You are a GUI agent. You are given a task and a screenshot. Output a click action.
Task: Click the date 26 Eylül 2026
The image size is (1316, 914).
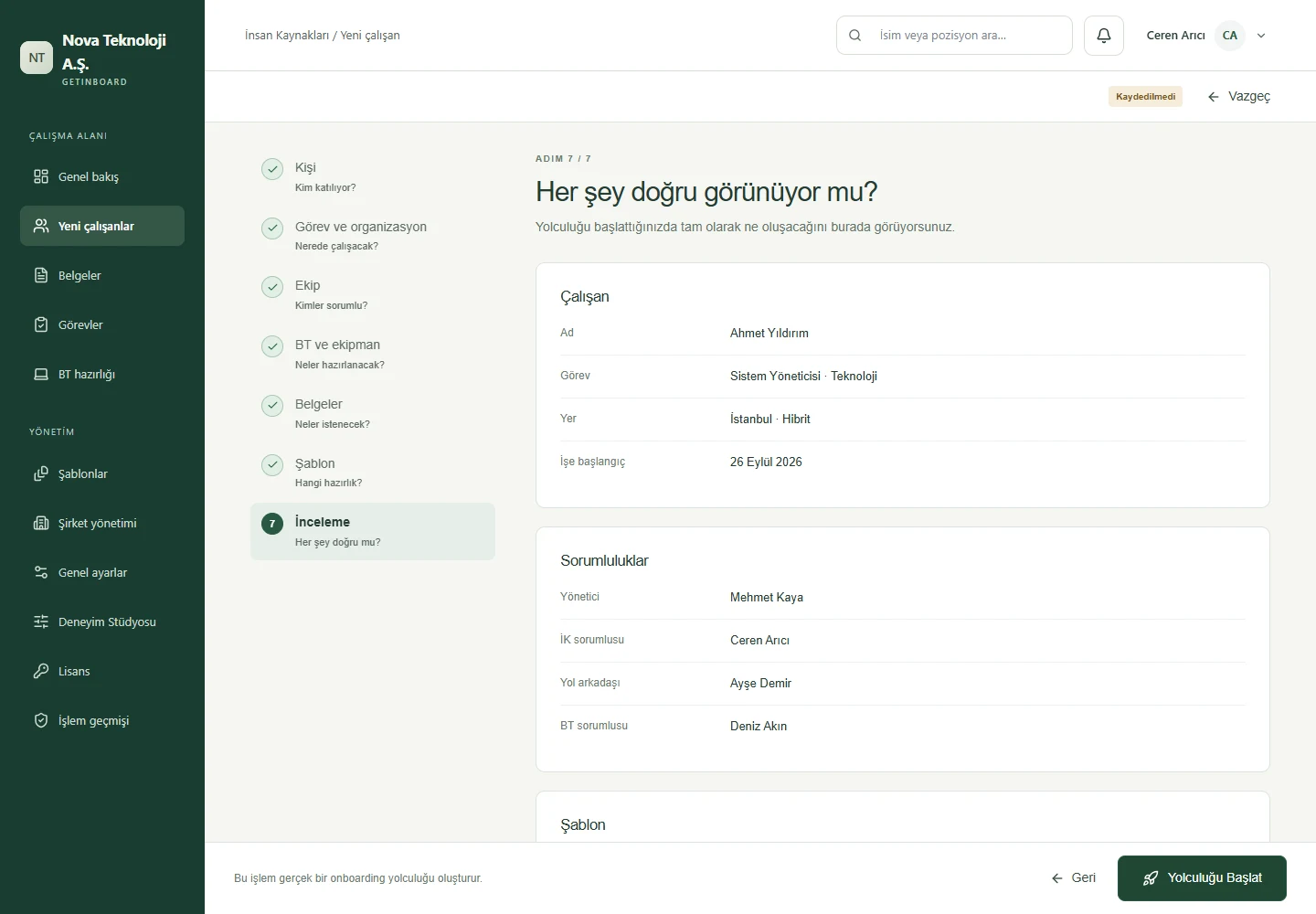766,462
